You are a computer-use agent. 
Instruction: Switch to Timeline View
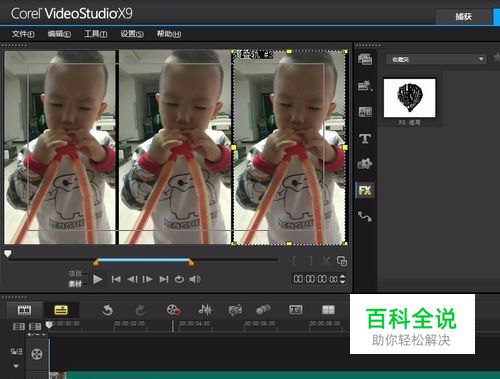coord(61,310)
